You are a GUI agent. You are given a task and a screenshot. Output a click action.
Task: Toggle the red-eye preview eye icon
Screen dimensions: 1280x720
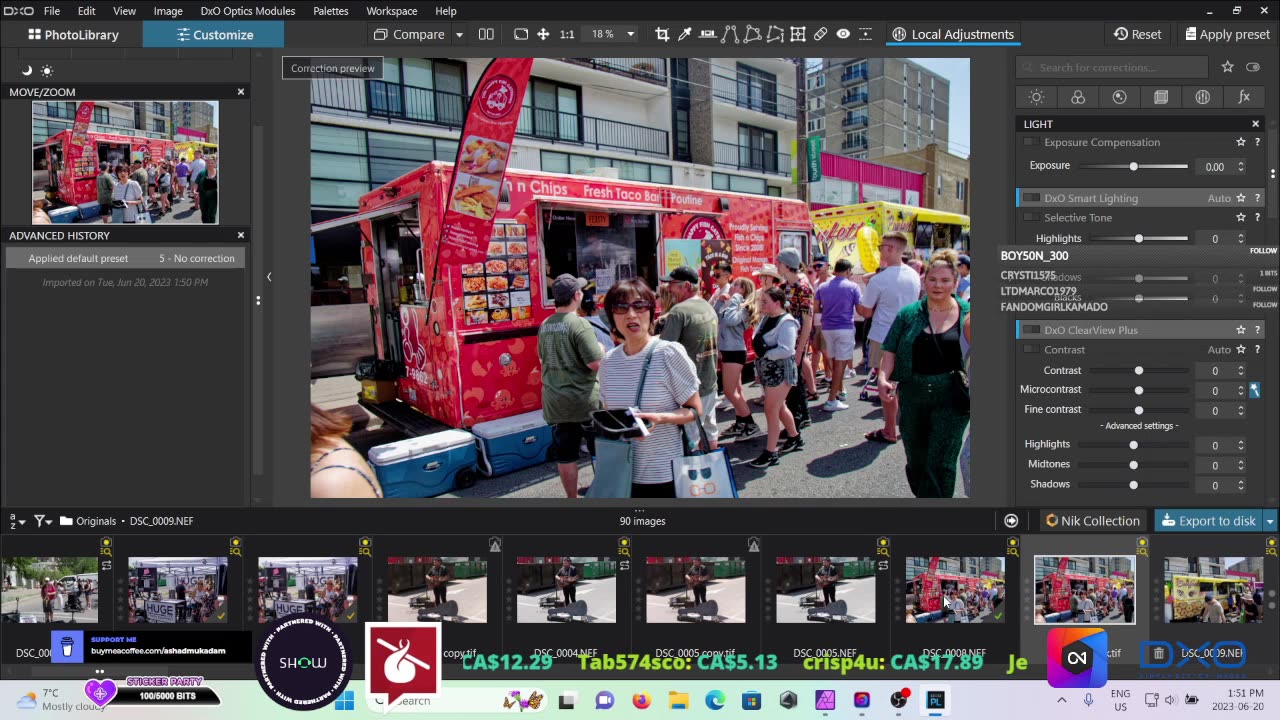843,34
